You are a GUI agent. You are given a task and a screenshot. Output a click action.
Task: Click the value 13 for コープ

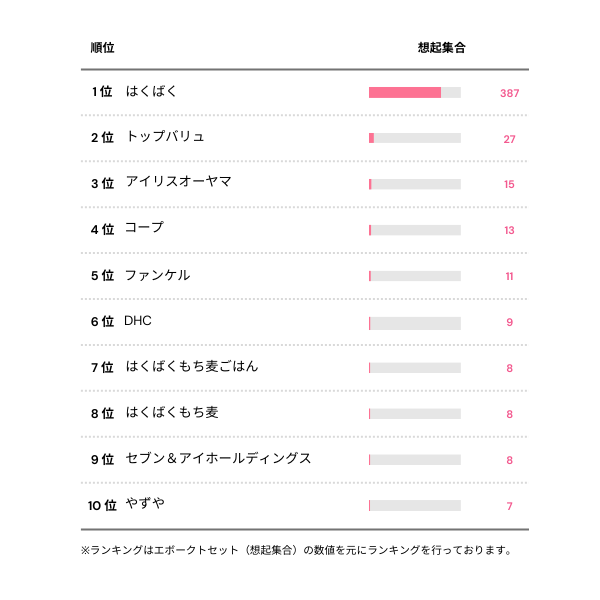click(x=509, y=230)
